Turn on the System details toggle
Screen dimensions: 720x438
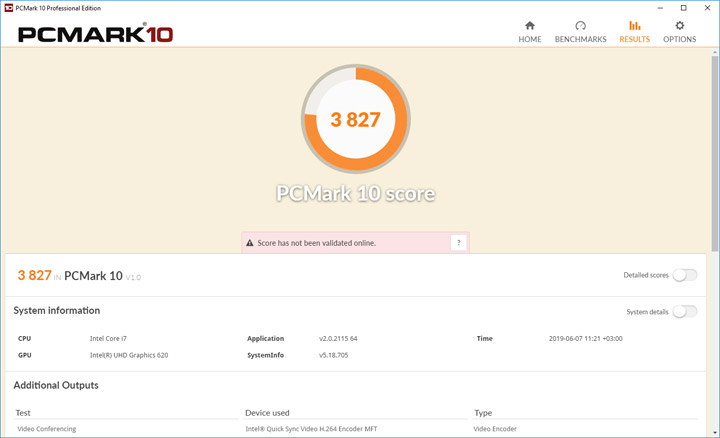(685, 312)
